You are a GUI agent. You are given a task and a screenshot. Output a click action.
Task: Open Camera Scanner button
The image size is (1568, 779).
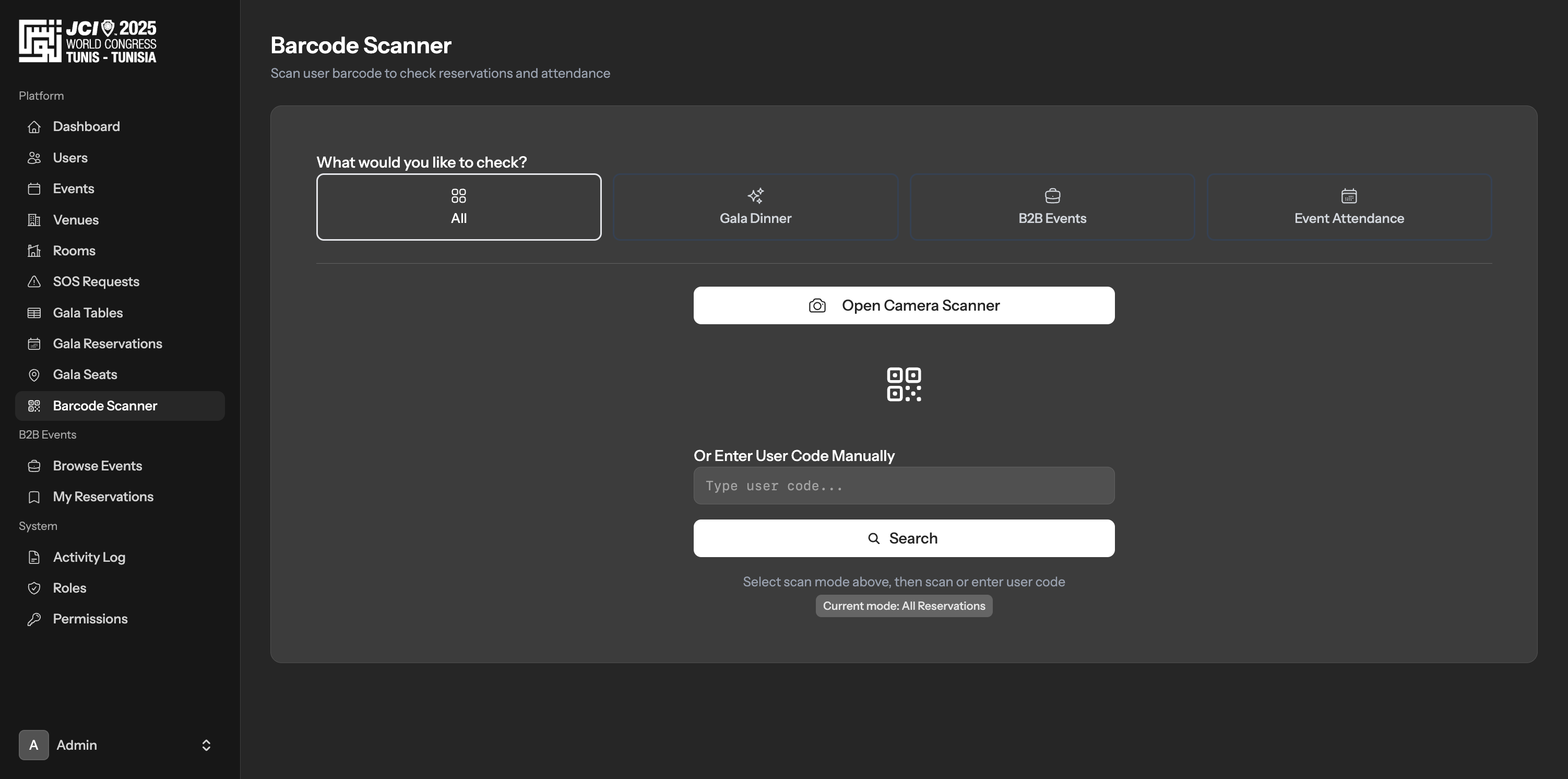click(x=904, y=306)
